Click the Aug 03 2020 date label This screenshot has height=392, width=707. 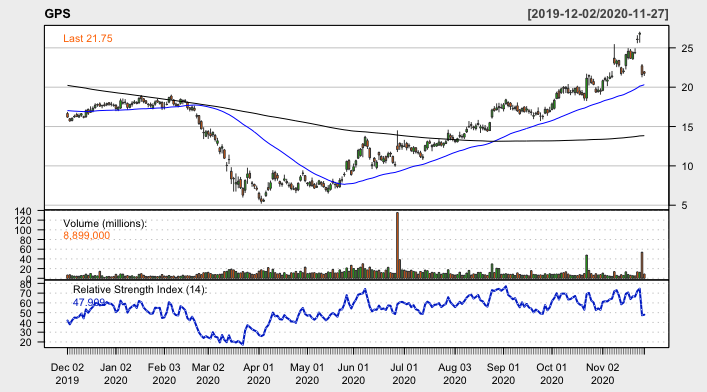click(x=454, y=374)
